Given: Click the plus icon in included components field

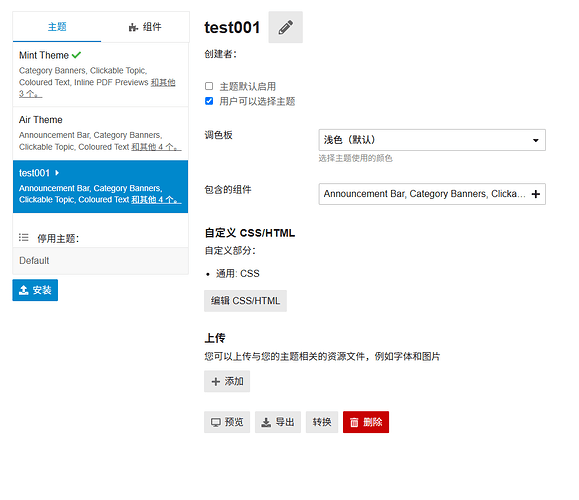Looking at the screenshot, I should coord(536,194).
